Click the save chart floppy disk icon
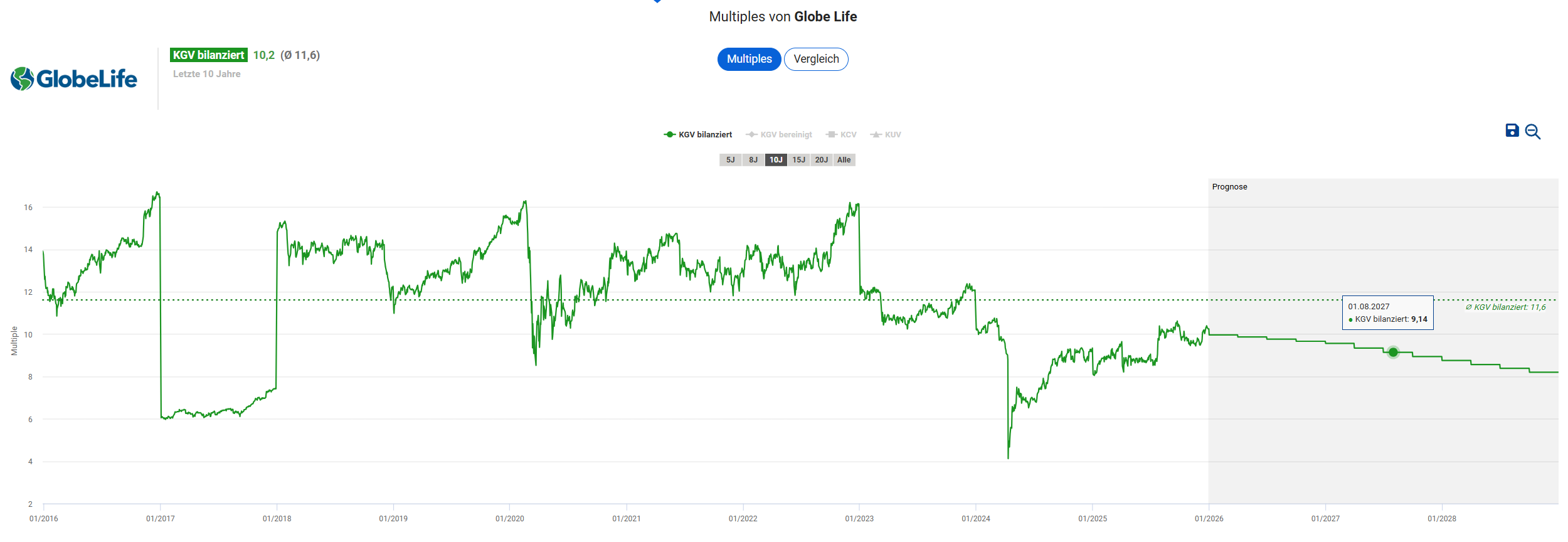This screenshot has height=542, width=1568. tap(1512, 130)
